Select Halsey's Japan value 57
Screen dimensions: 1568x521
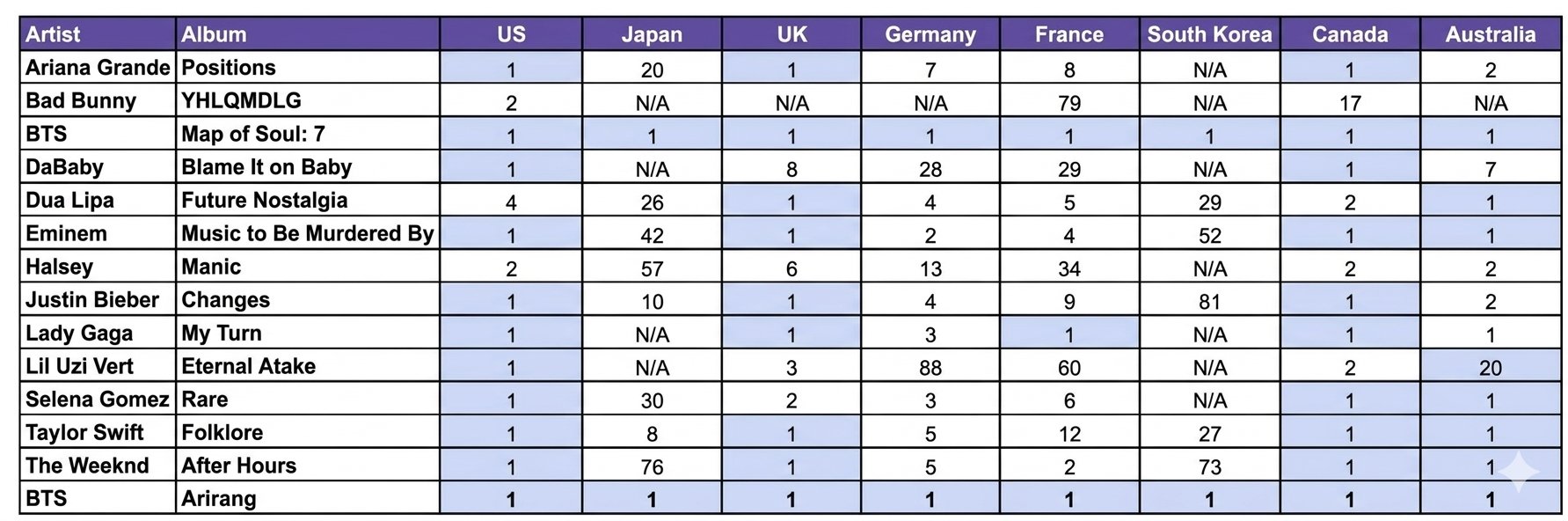652,268
